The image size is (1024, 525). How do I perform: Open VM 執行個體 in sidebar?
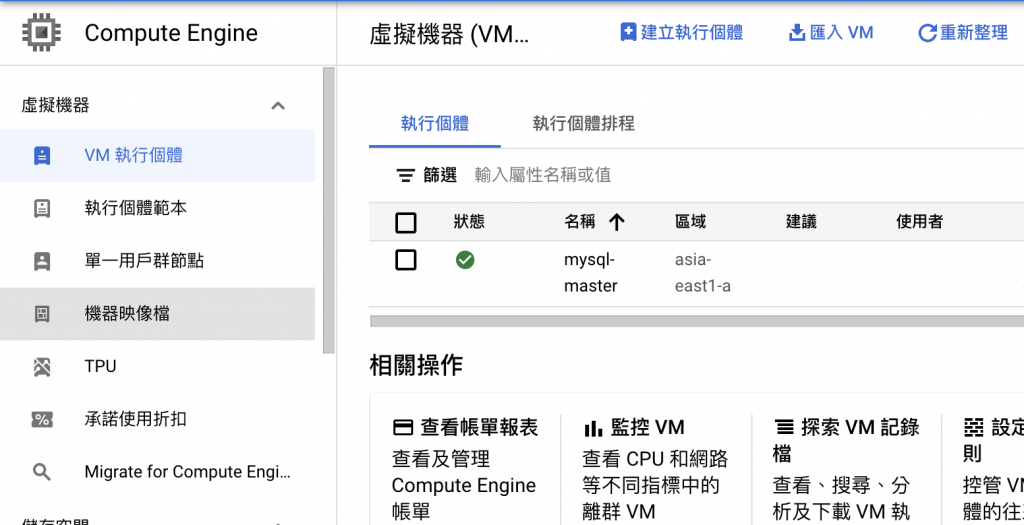click(x=157, y=155)
